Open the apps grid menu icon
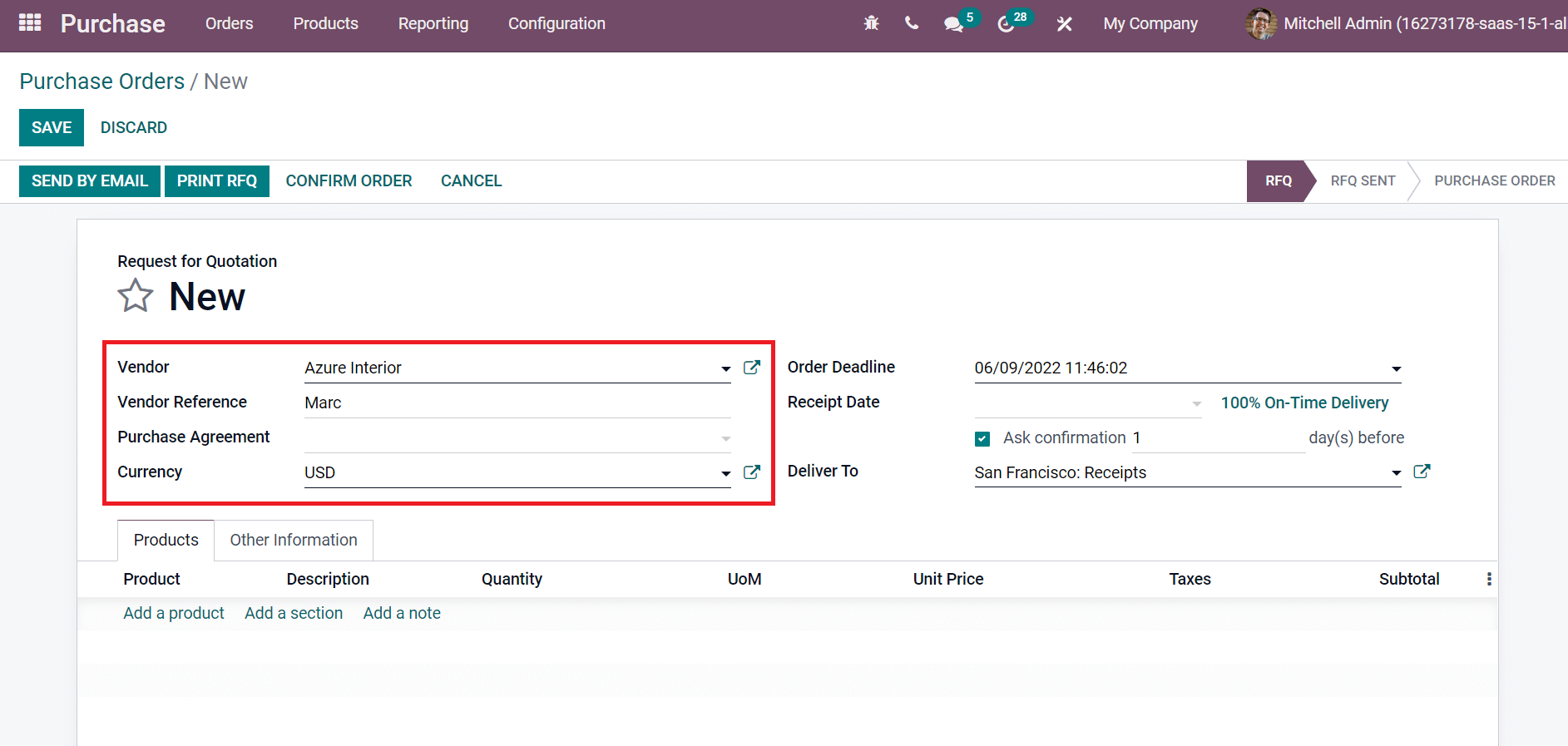The image size is (1568, 746). [30, 22]
